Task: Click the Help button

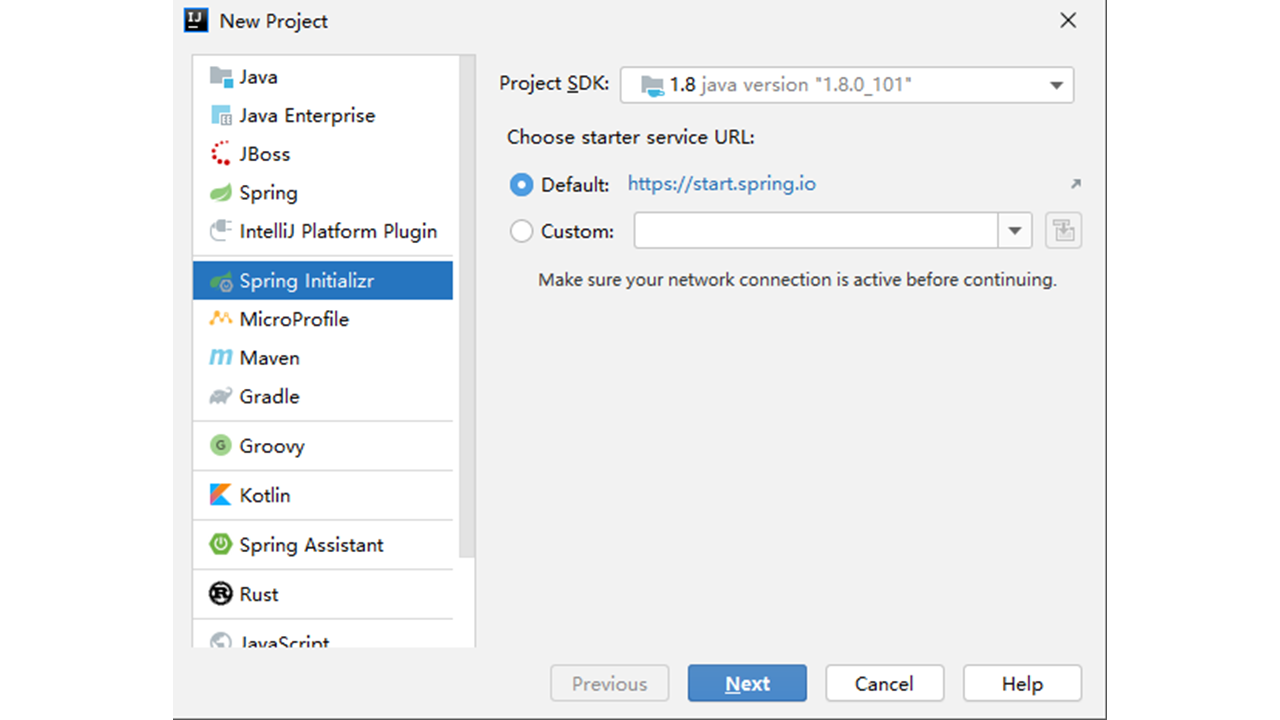Action: [1022, 684]
